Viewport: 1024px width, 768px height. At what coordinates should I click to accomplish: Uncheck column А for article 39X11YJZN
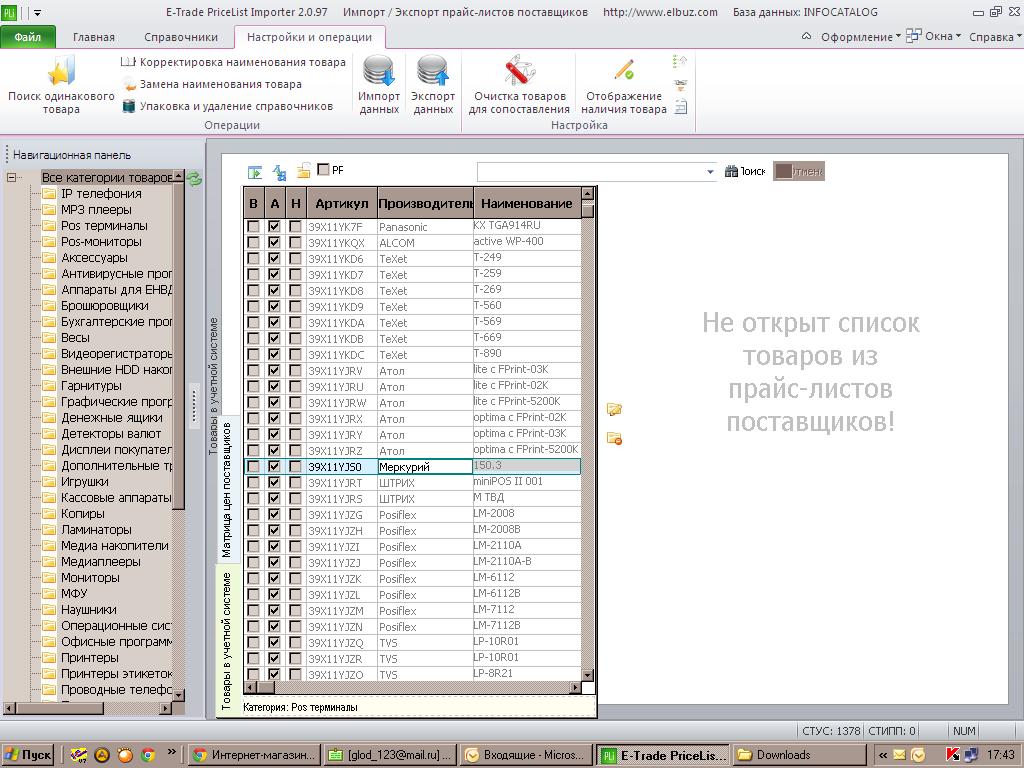tap(274, 626)
